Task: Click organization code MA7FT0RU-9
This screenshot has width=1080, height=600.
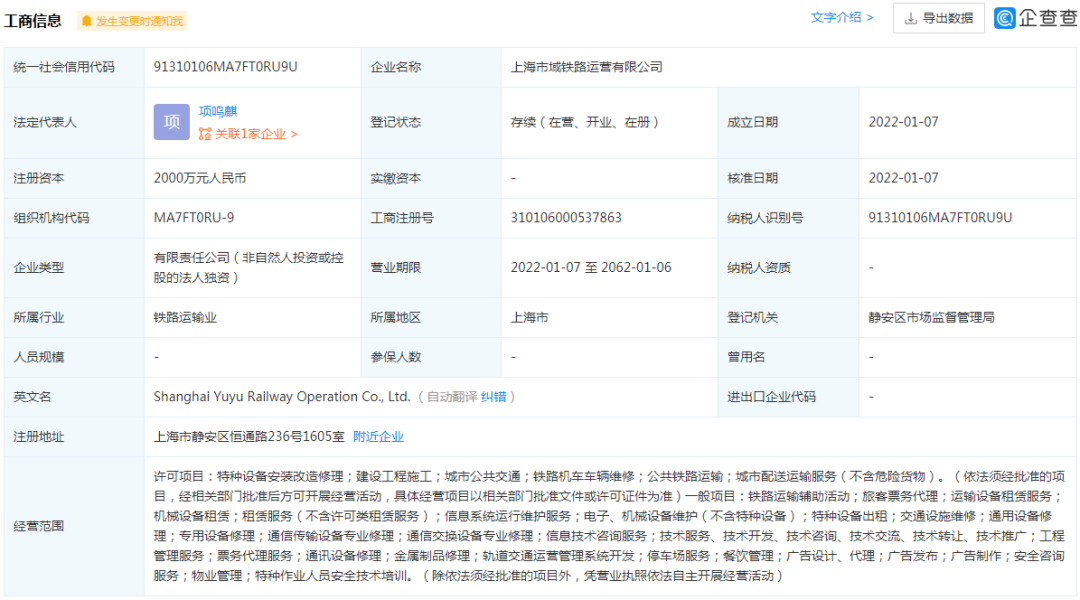Action: (x=194, y=218)
